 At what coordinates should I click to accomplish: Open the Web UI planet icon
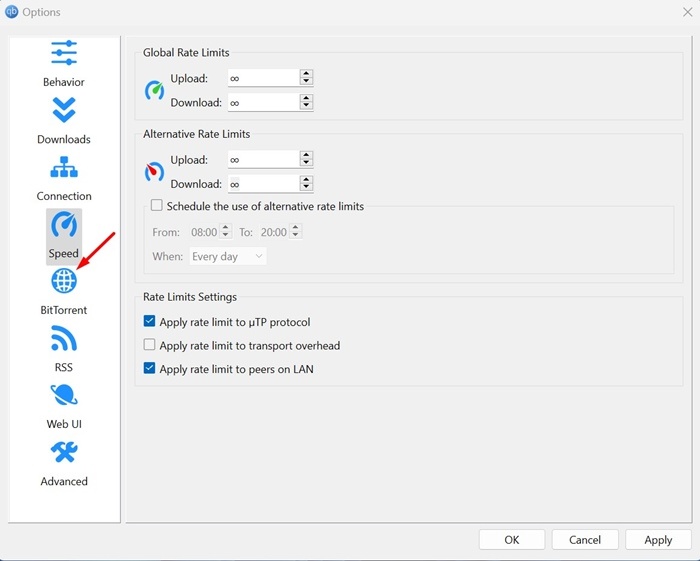coord(64,395)
